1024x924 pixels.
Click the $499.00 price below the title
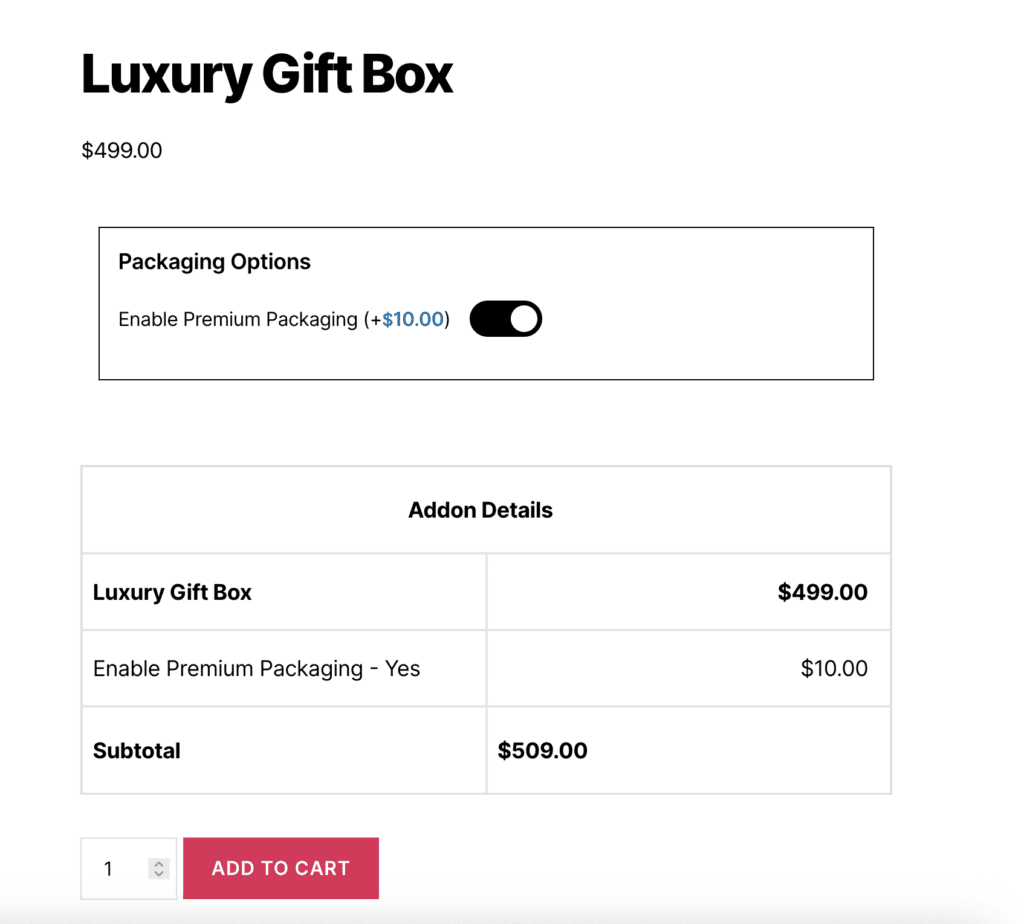pyautogui.click(x=122, y=151)
